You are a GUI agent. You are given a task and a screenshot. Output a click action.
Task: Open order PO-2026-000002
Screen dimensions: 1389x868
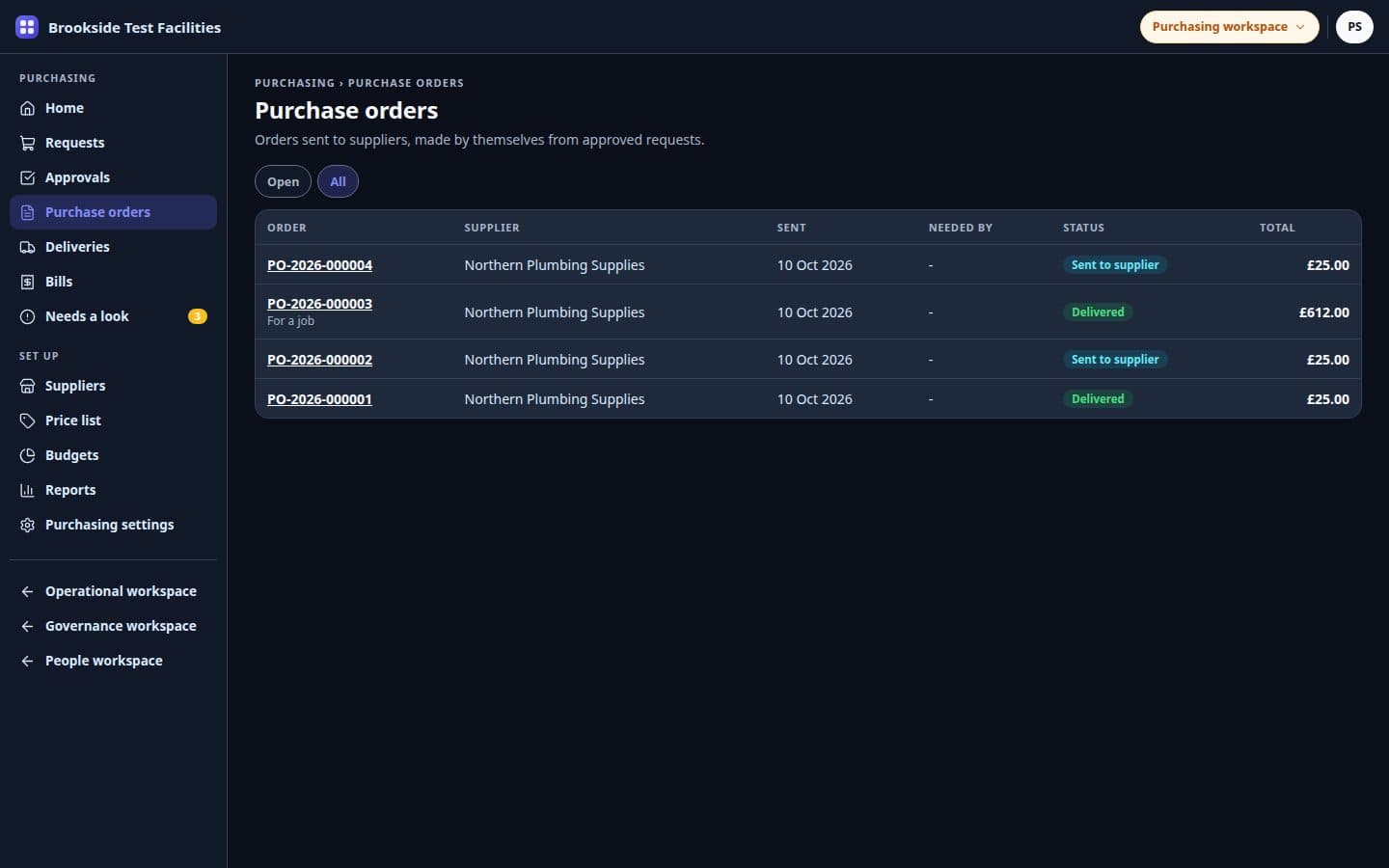tap(319, 360)
